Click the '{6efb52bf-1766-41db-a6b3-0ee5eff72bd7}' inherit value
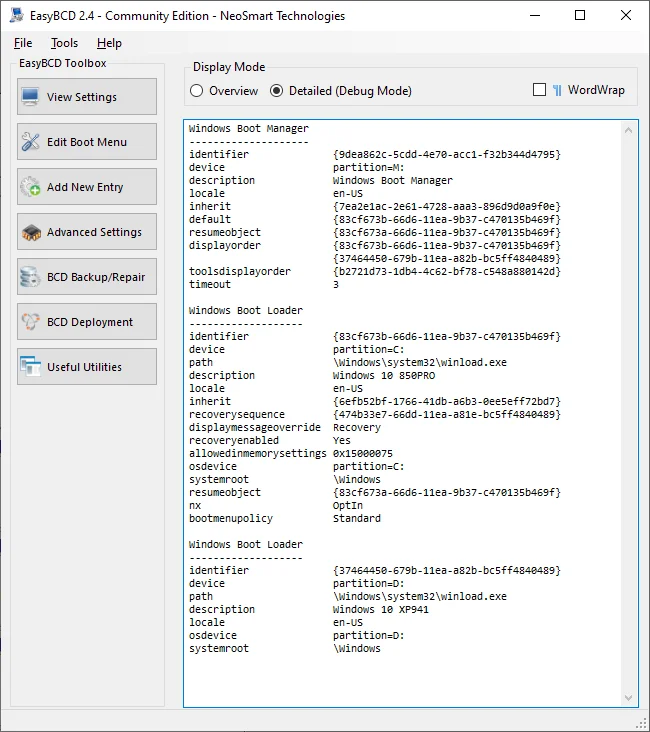 (x=446, y=401)
